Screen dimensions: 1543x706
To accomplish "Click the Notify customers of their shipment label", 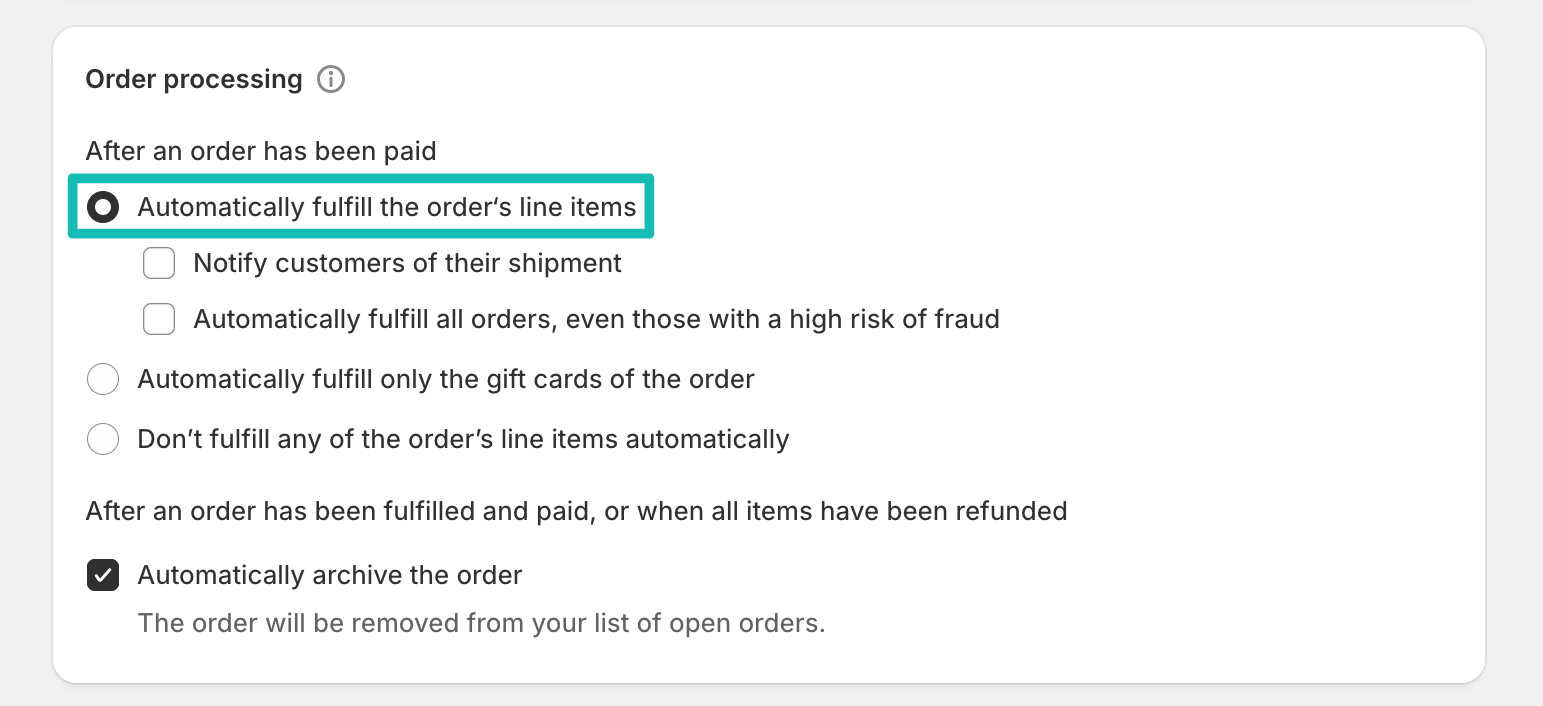I will tap(408, 263).
